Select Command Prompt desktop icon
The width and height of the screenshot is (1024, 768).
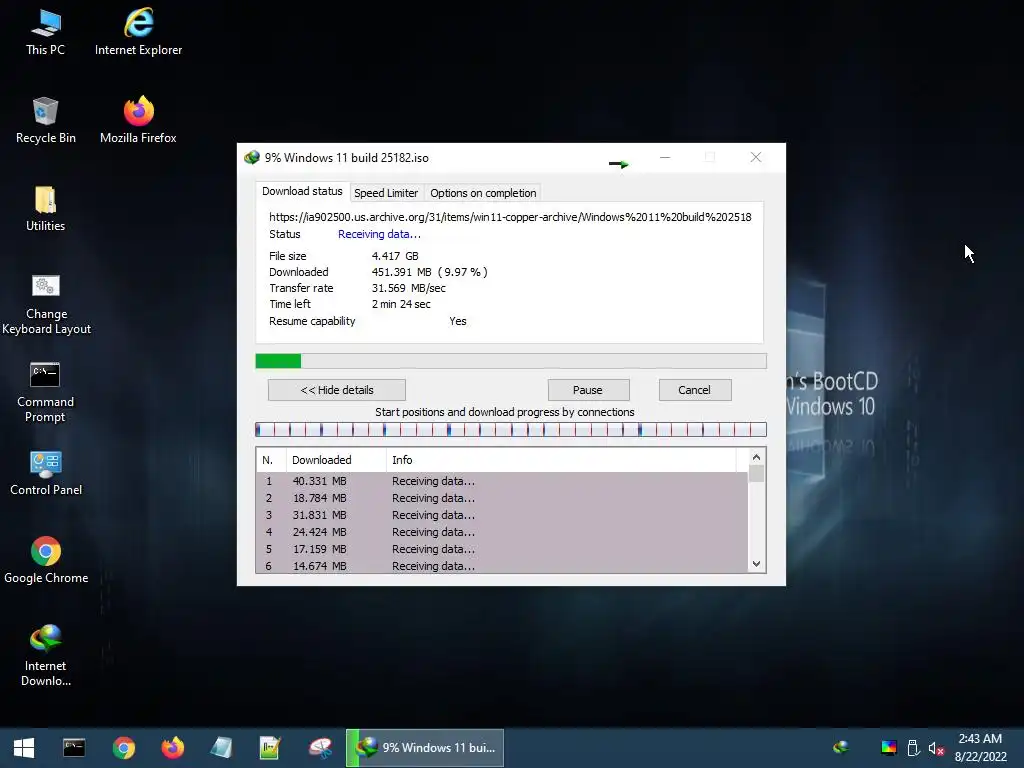click(45, 392)
